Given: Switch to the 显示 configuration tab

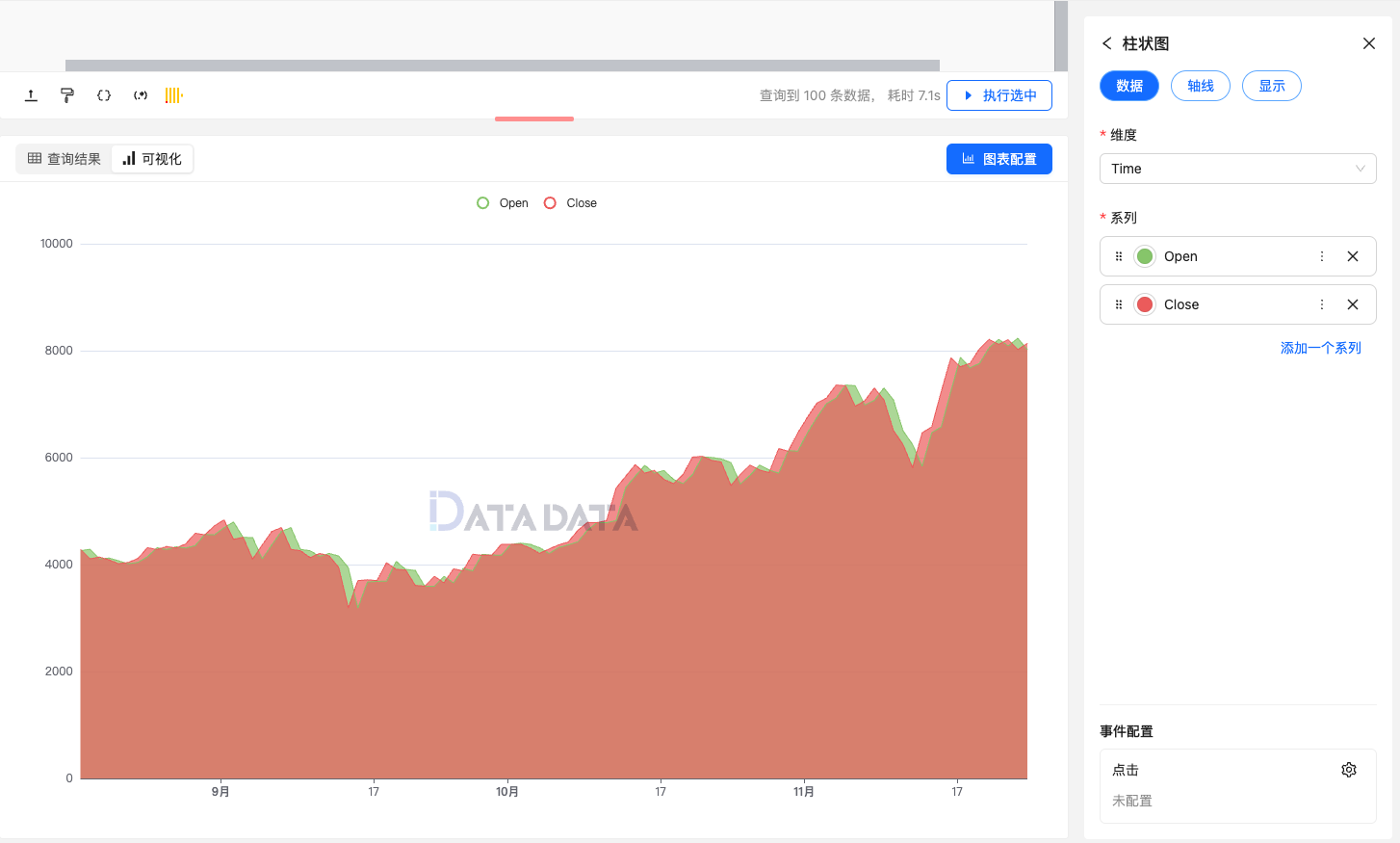Looking at the screenshot, I should 1271,86.
